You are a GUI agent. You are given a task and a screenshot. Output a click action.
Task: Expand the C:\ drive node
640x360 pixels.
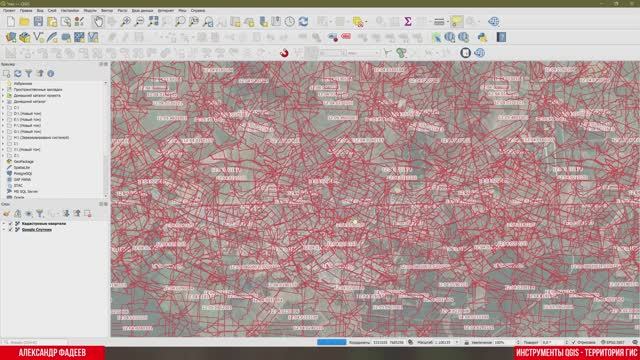coord(3,107)
